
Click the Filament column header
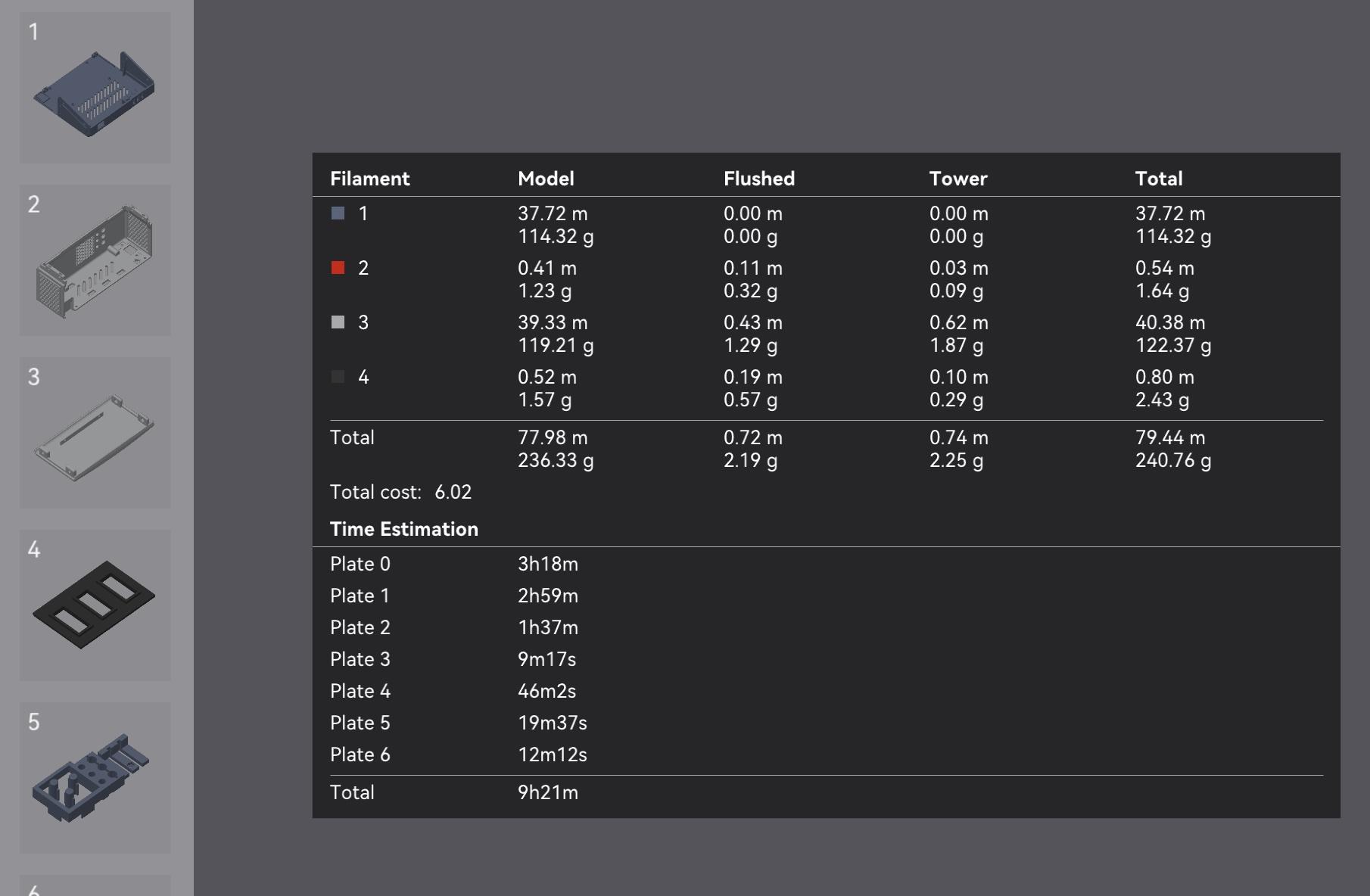pyautogui.click(x=369, y=179)
